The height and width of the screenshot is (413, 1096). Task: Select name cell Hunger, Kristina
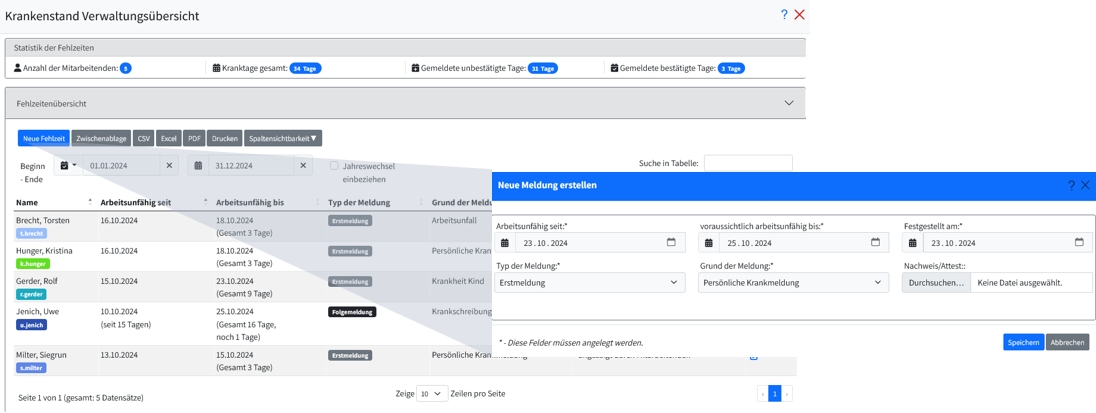[44, 250]
